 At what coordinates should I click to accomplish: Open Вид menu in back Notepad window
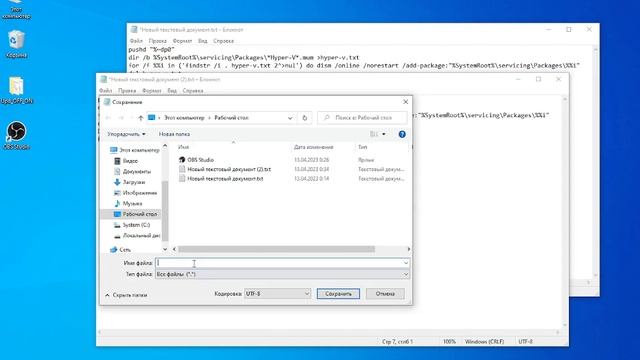coord(202,41)
